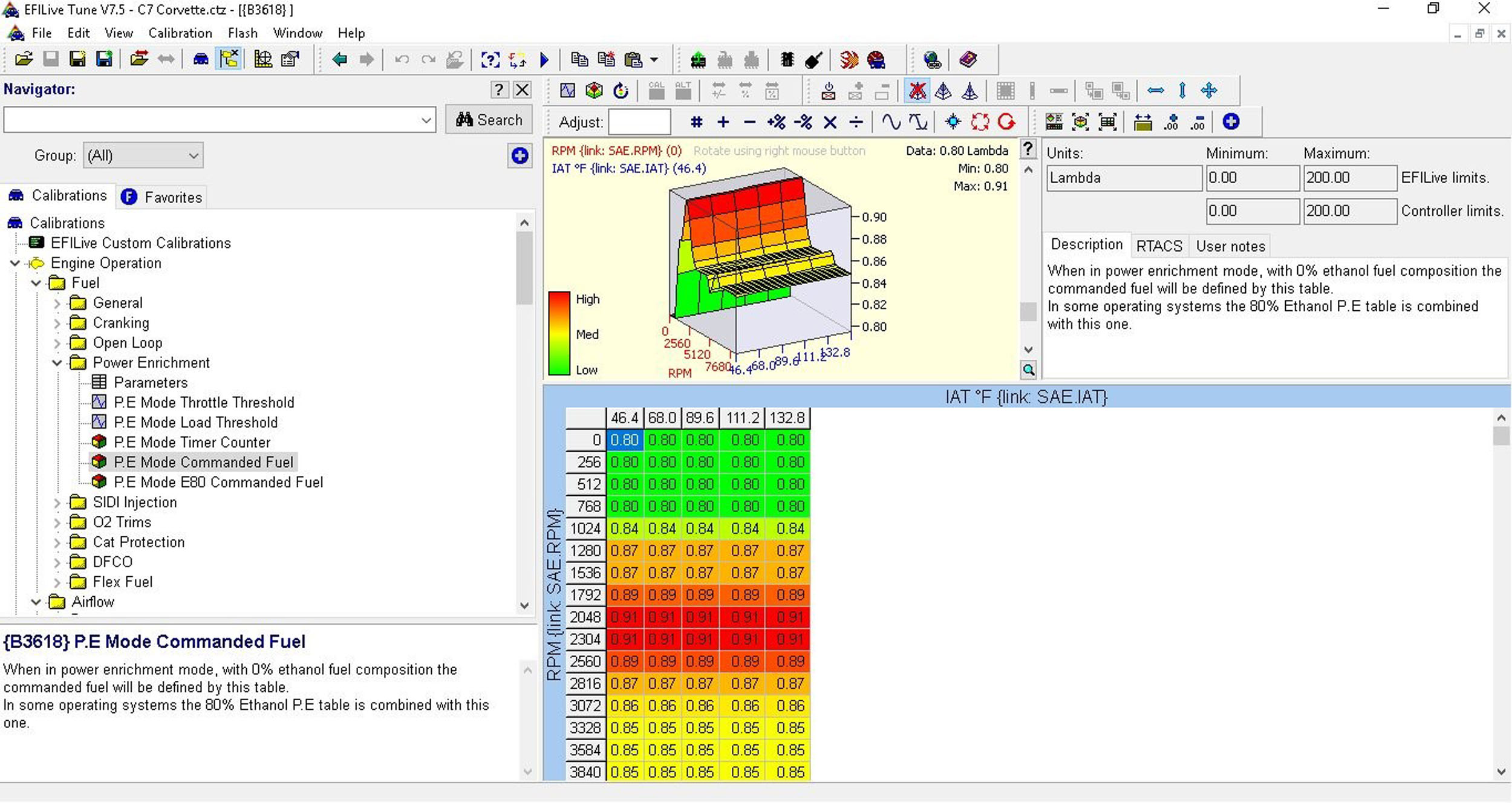
Task: Click the Units Lambda field
Action: click(1124, 178)
